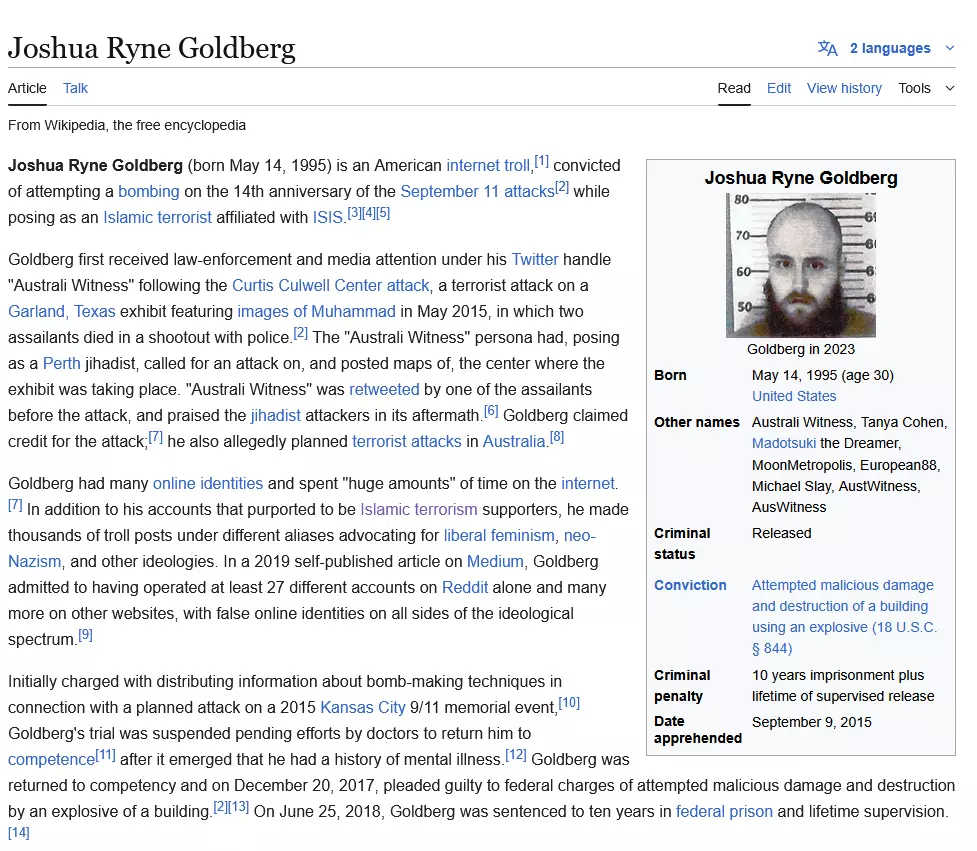Follow the internet troll link
The image size is (977, 851).
(x=489, y=166)
